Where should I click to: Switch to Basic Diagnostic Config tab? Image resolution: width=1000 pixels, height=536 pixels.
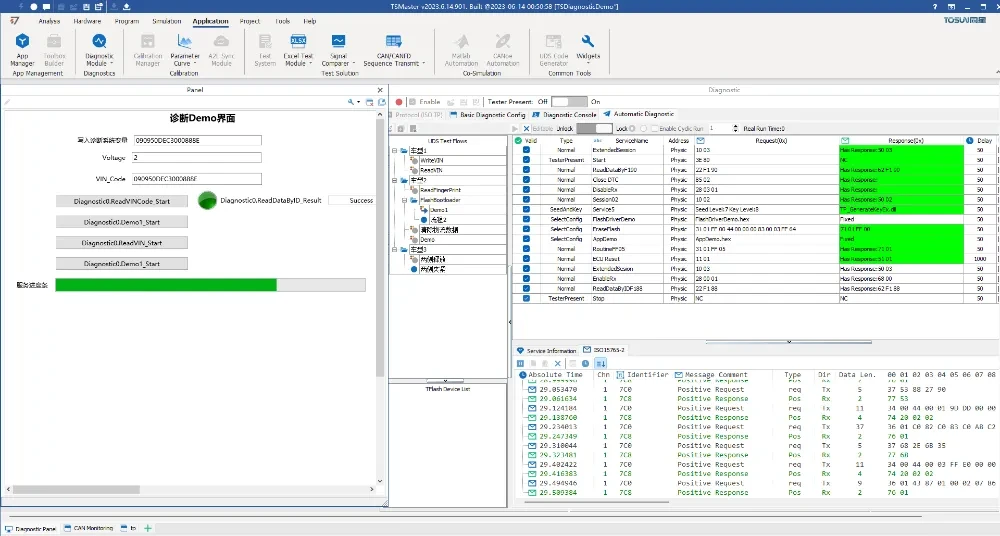[x=487, y=115]
